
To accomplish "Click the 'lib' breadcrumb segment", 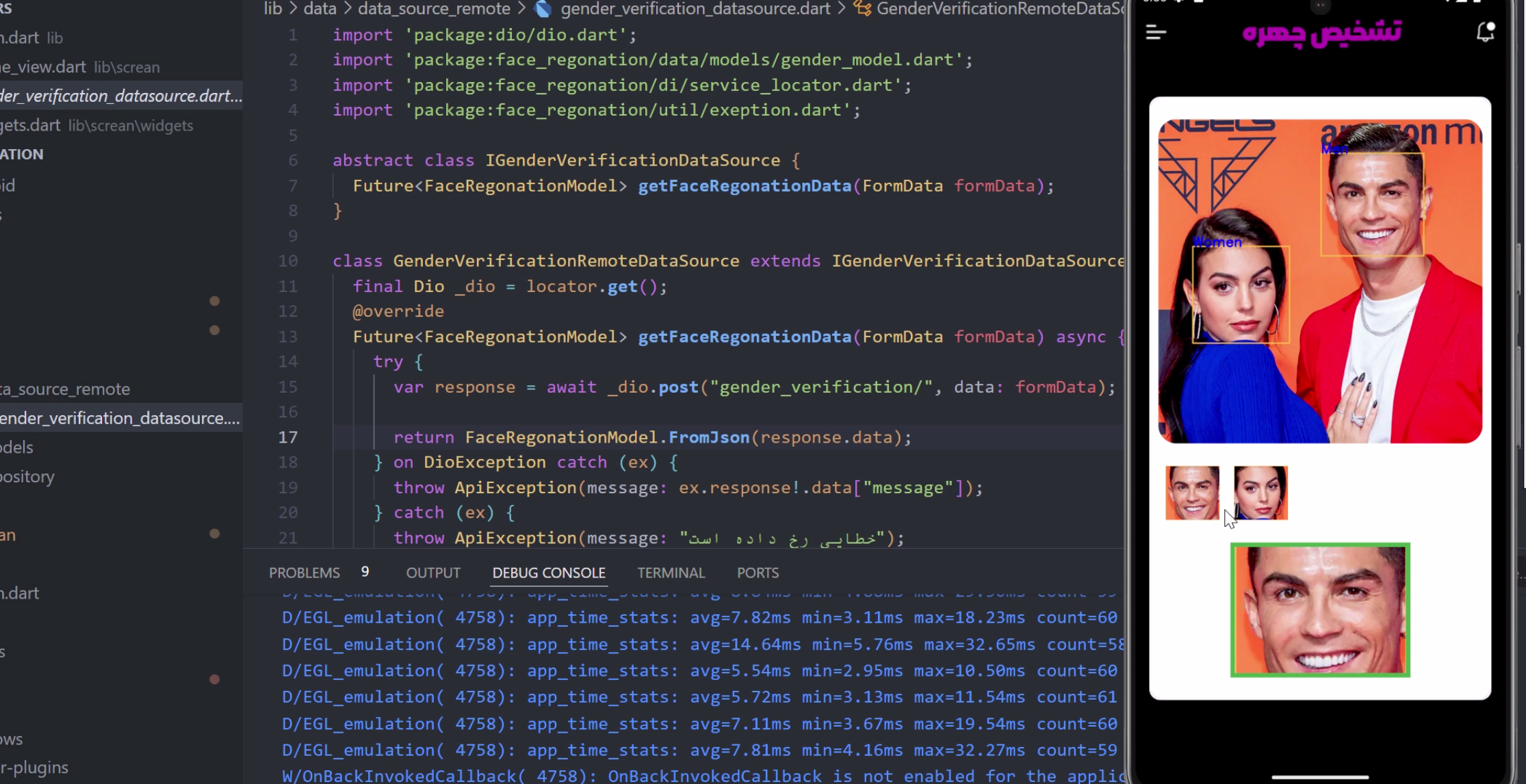I will point(273,9).
